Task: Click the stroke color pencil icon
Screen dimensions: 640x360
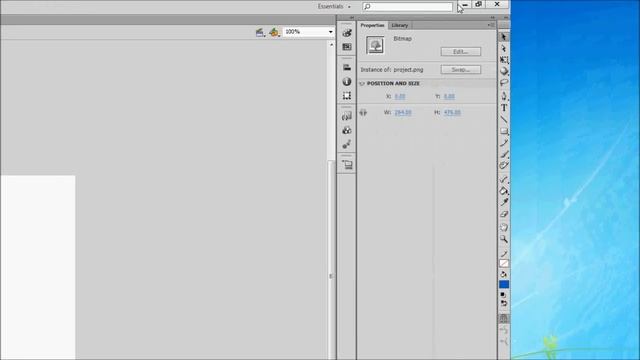Action: [x=504, y=254]
